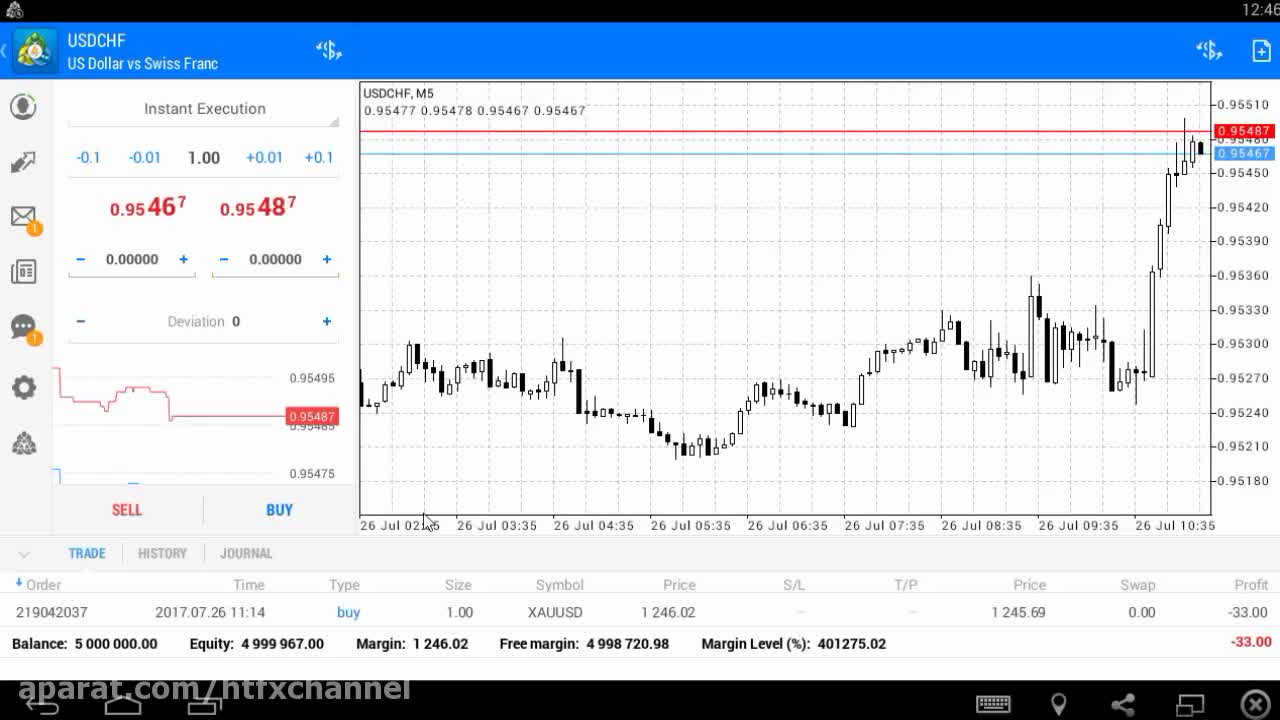Image resolution: width=1280 pixels, height=720 pixels.
Task: Tap the circled X icon in system bar
Action: point(1255,704)
